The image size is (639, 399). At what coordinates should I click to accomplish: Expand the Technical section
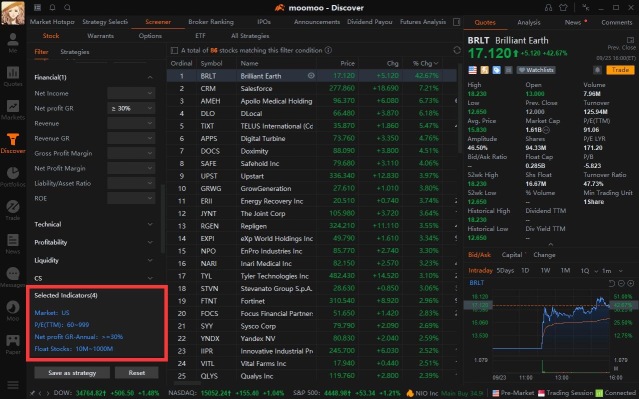point(150,224)
